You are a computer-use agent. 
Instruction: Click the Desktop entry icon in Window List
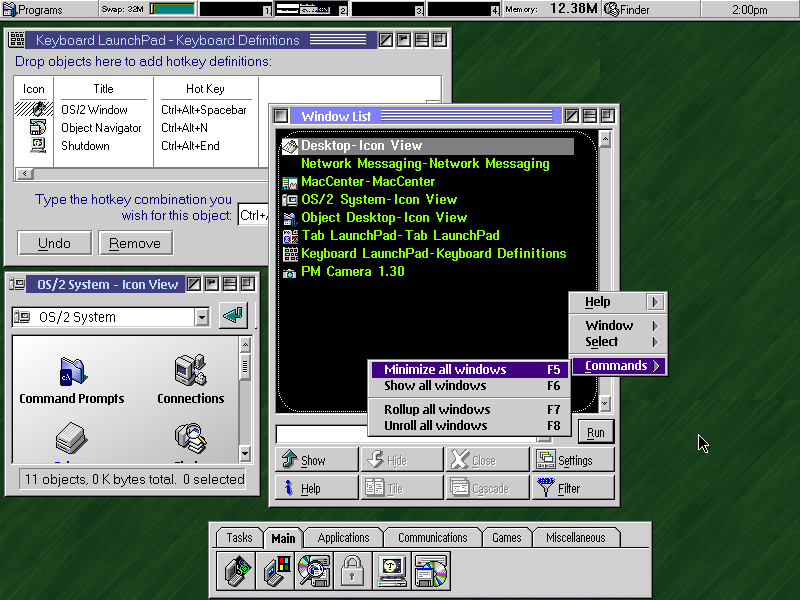coord(290,146)
